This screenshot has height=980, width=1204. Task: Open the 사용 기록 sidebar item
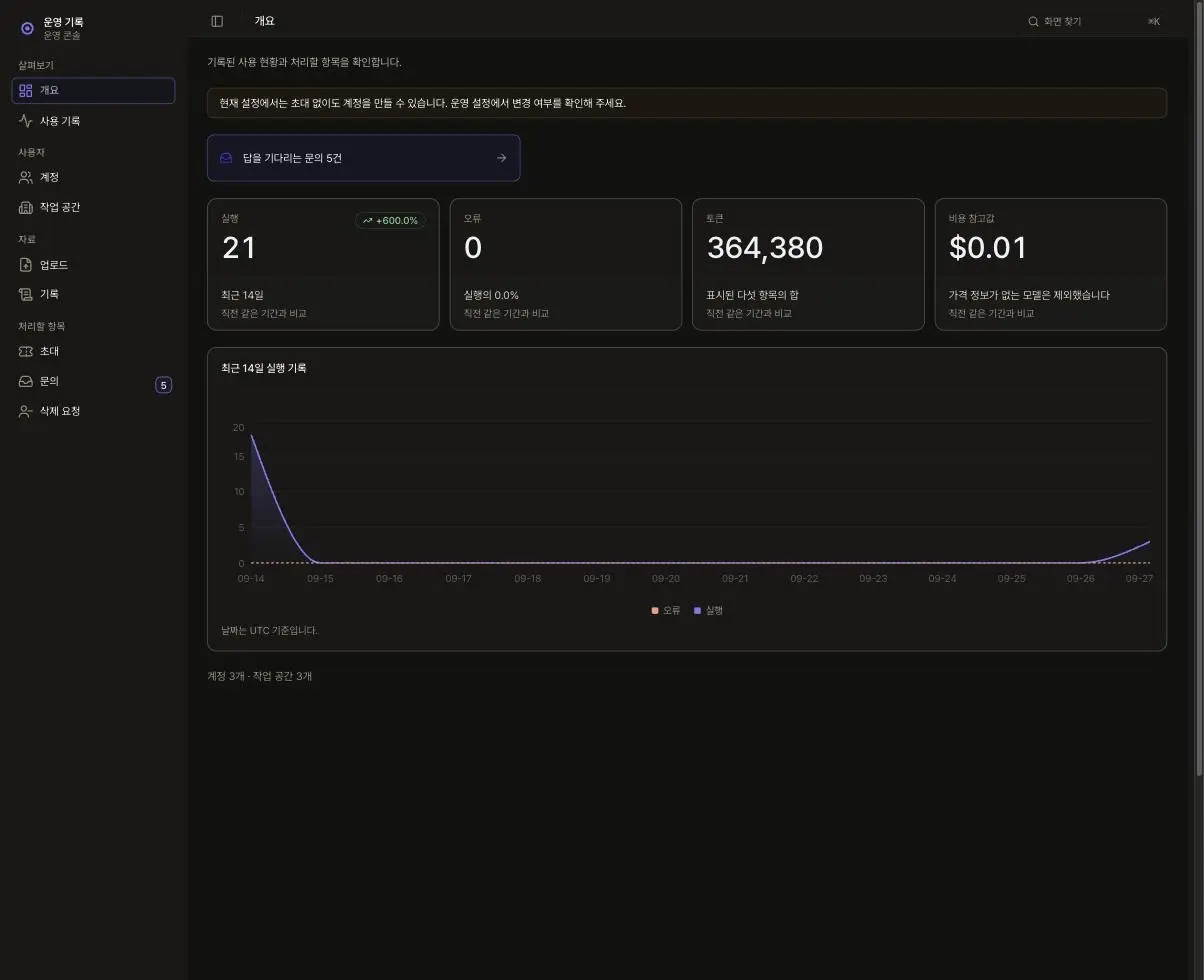93,121
